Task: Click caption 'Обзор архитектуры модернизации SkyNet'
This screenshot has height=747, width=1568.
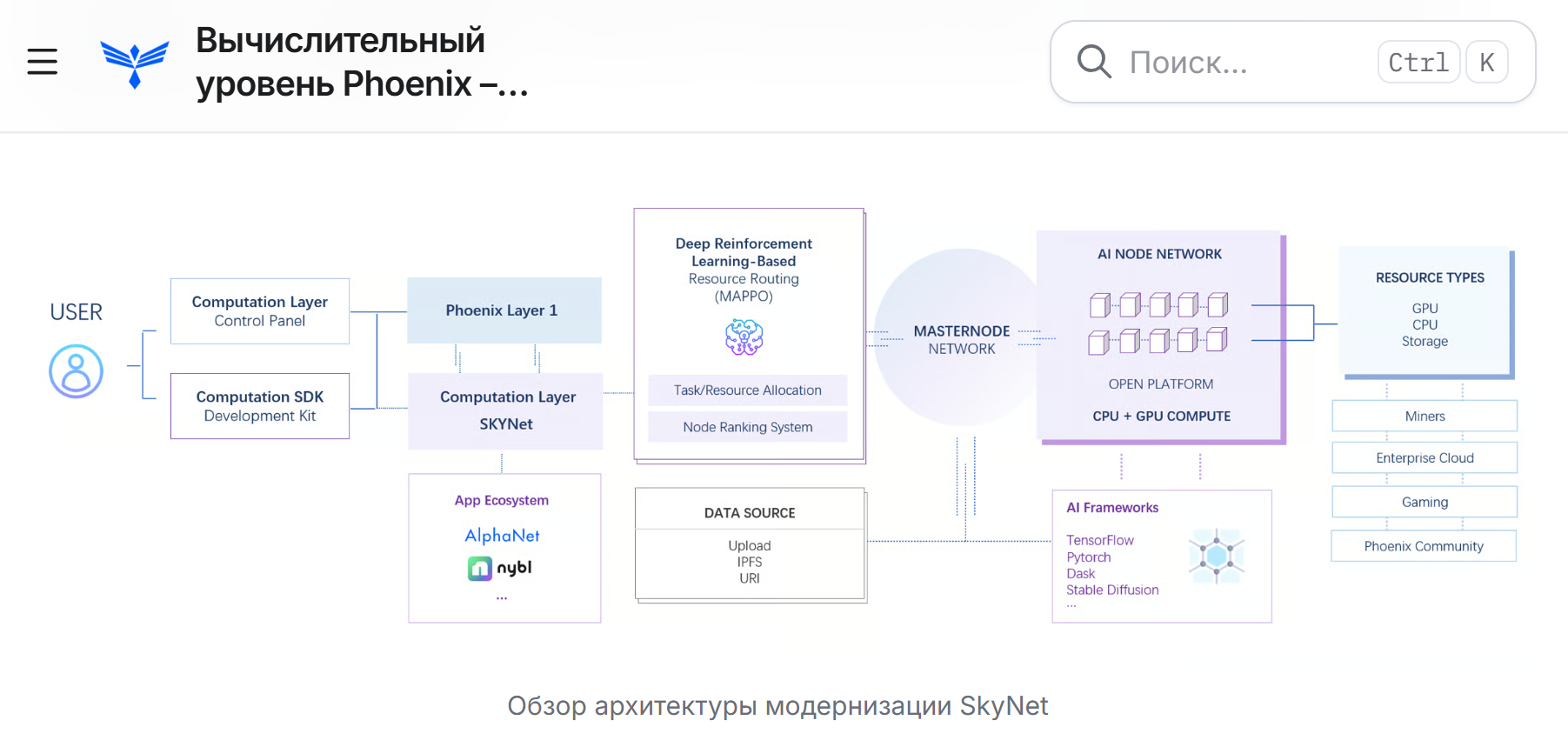Action: click(777, 706)
